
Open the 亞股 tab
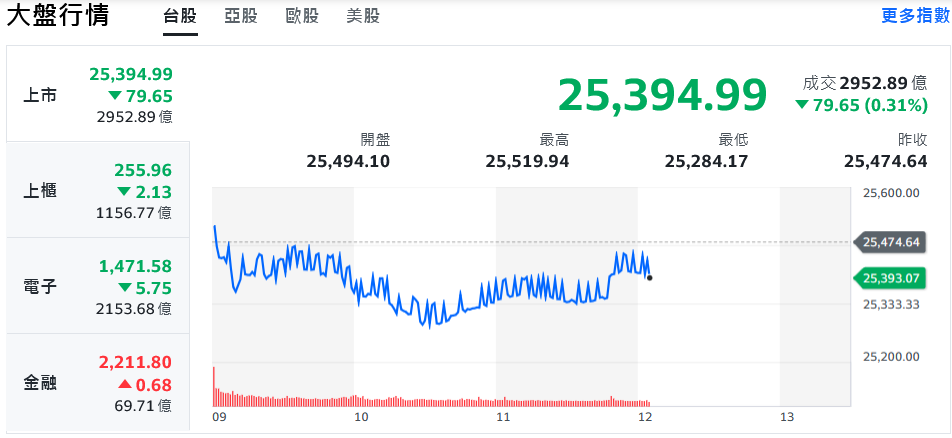pos(240,16)
